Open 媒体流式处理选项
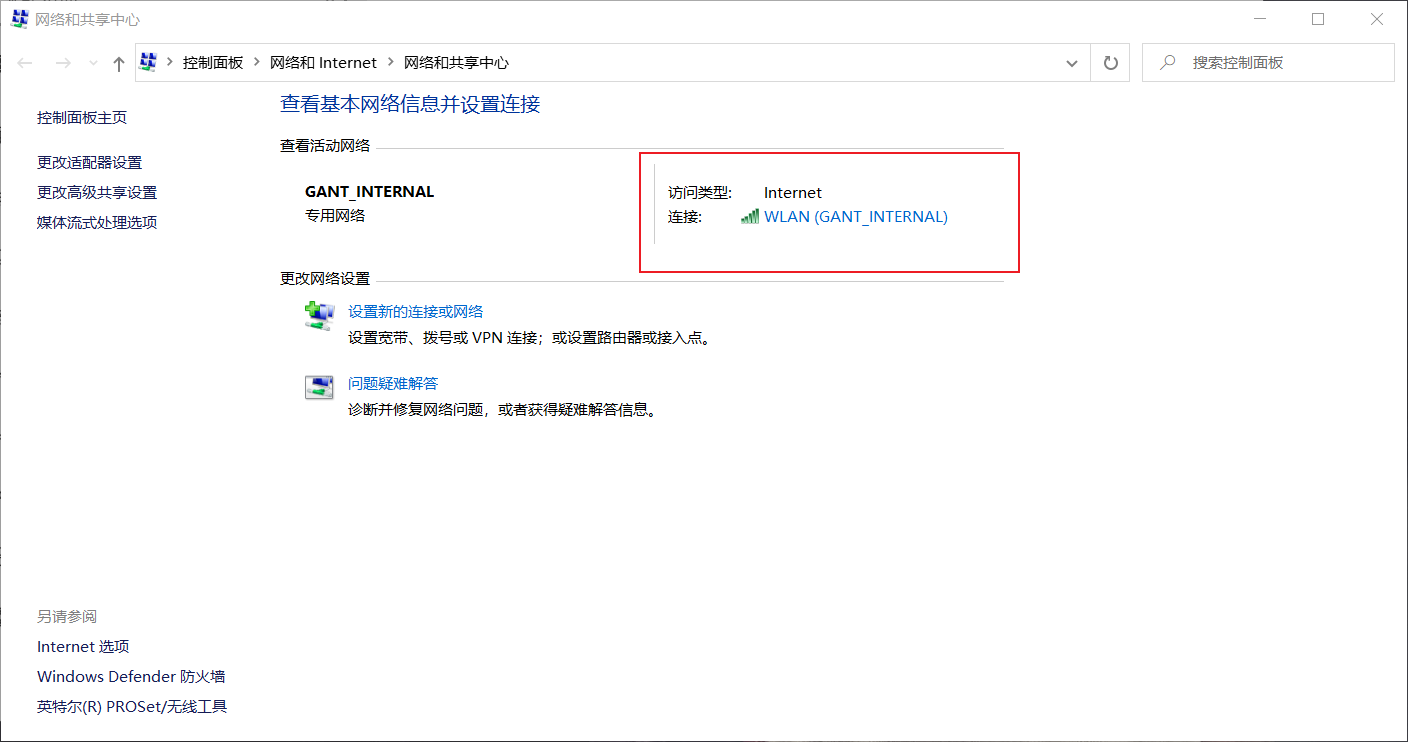Screen dimensions: 1408x742 click(97, 223)
